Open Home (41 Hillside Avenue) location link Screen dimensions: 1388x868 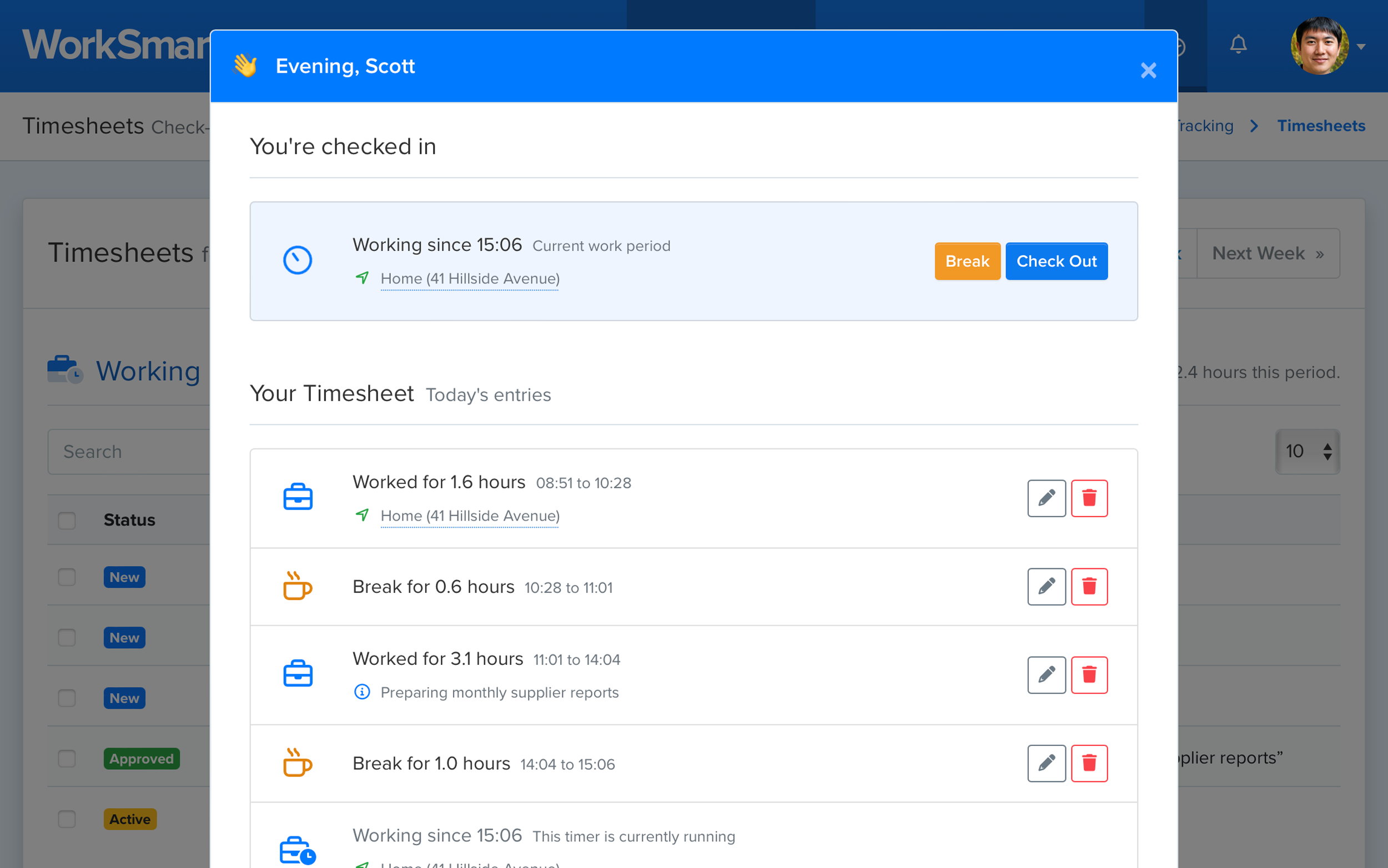(x=469, y=279)
